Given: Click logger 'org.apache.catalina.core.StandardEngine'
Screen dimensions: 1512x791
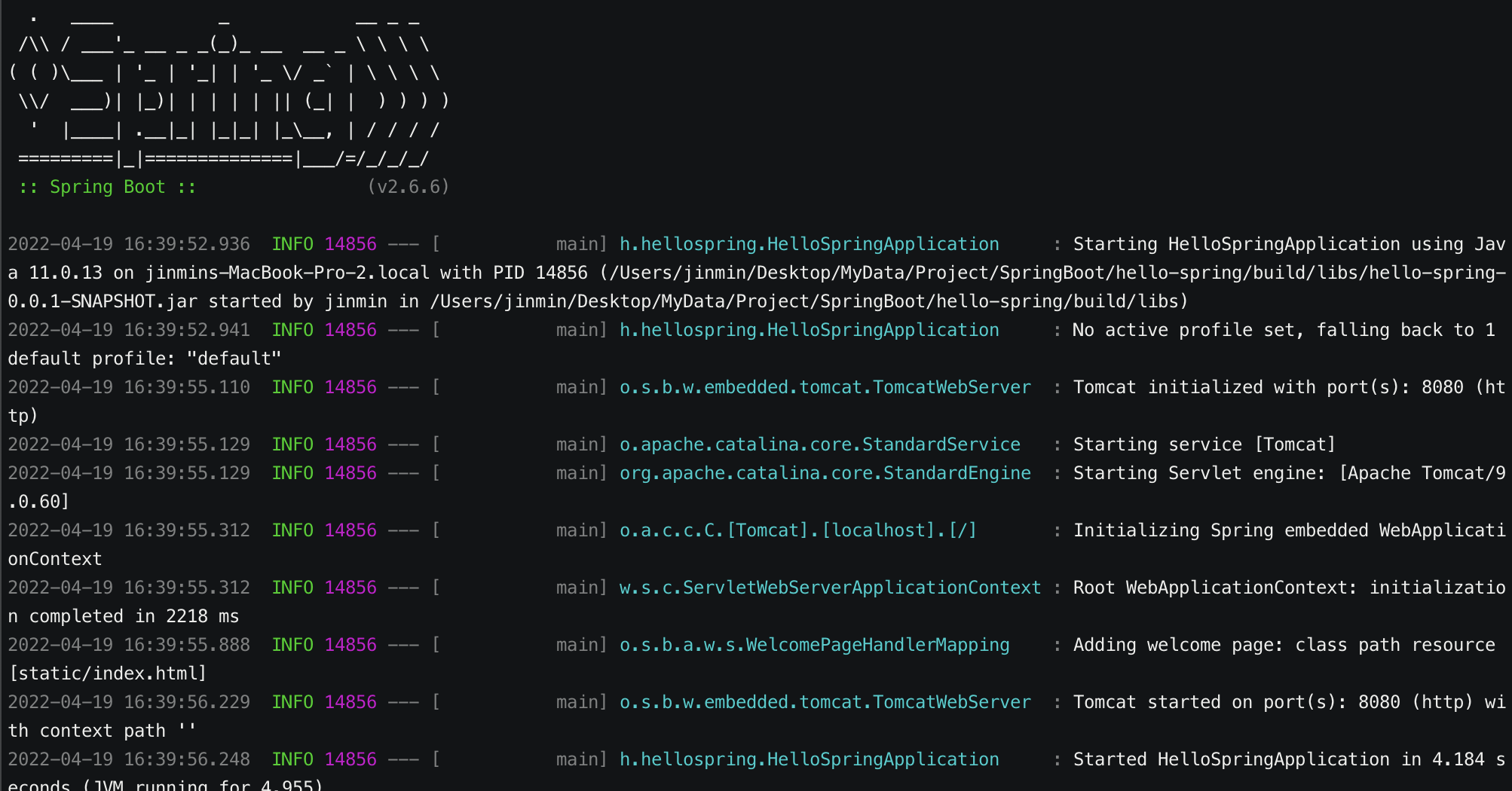Looking at the screenshot, I should tap(825, 473).
